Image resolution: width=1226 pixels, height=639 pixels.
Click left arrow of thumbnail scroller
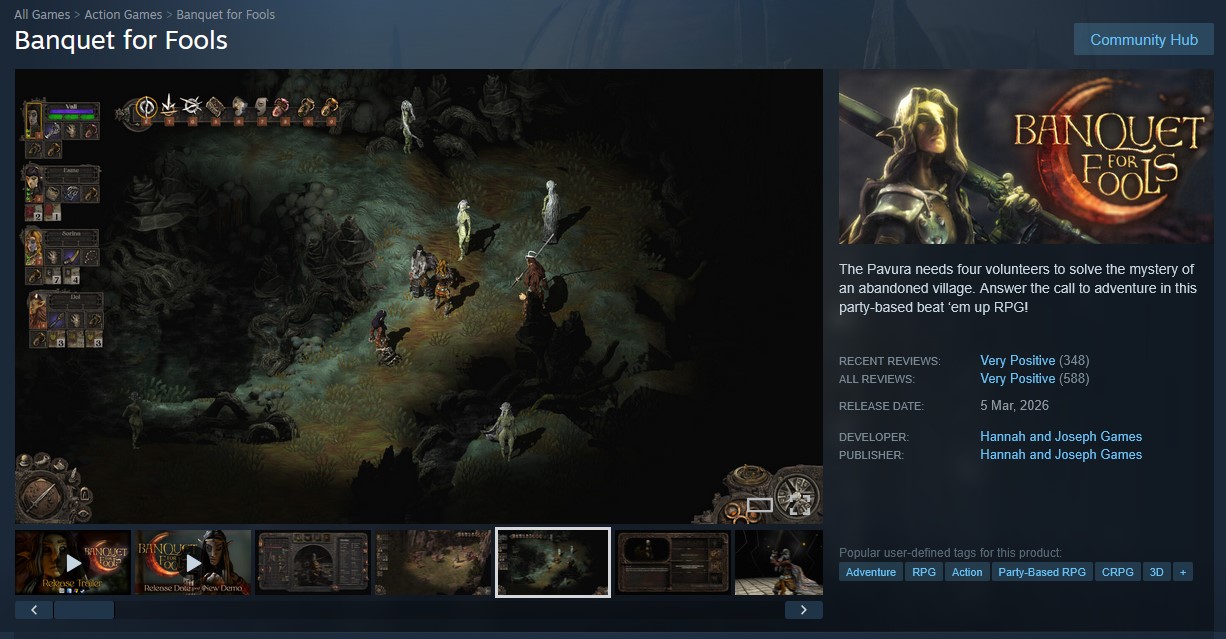(34, 610)
